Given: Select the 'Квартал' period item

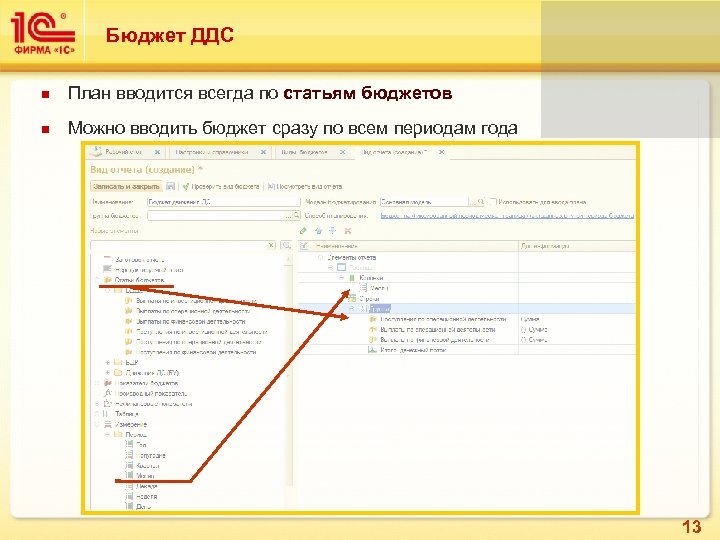Looking at the screenshot, I should (x=147, y=466).
